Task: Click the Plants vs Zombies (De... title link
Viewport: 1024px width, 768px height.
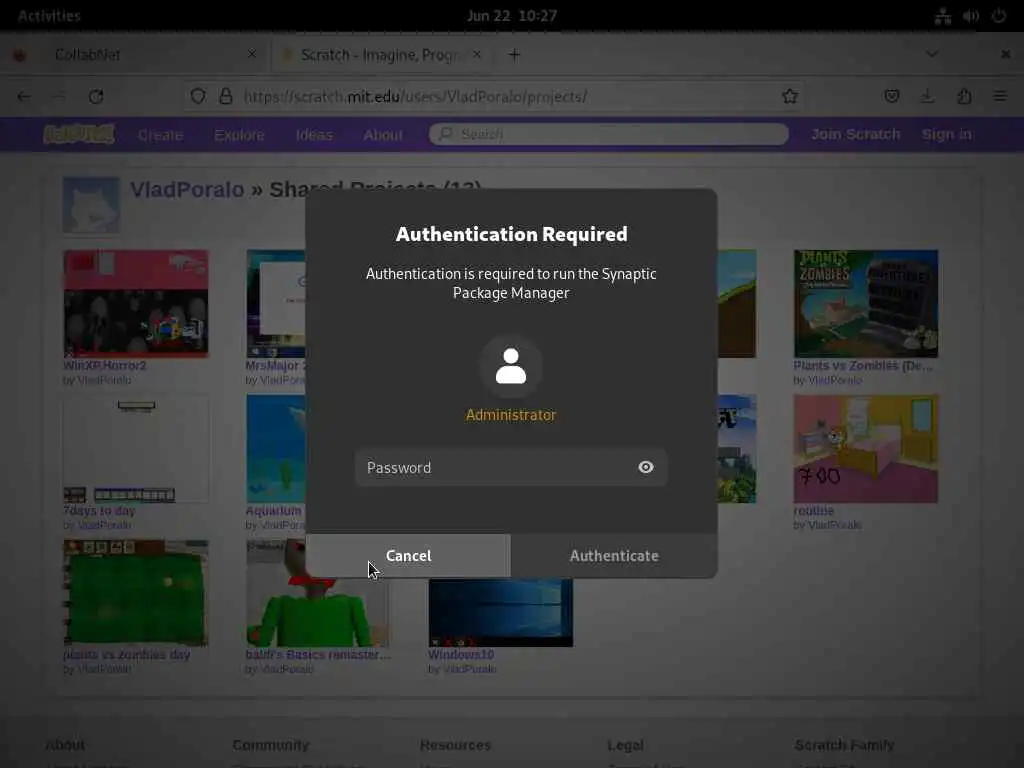Action: tap(863, 365)
